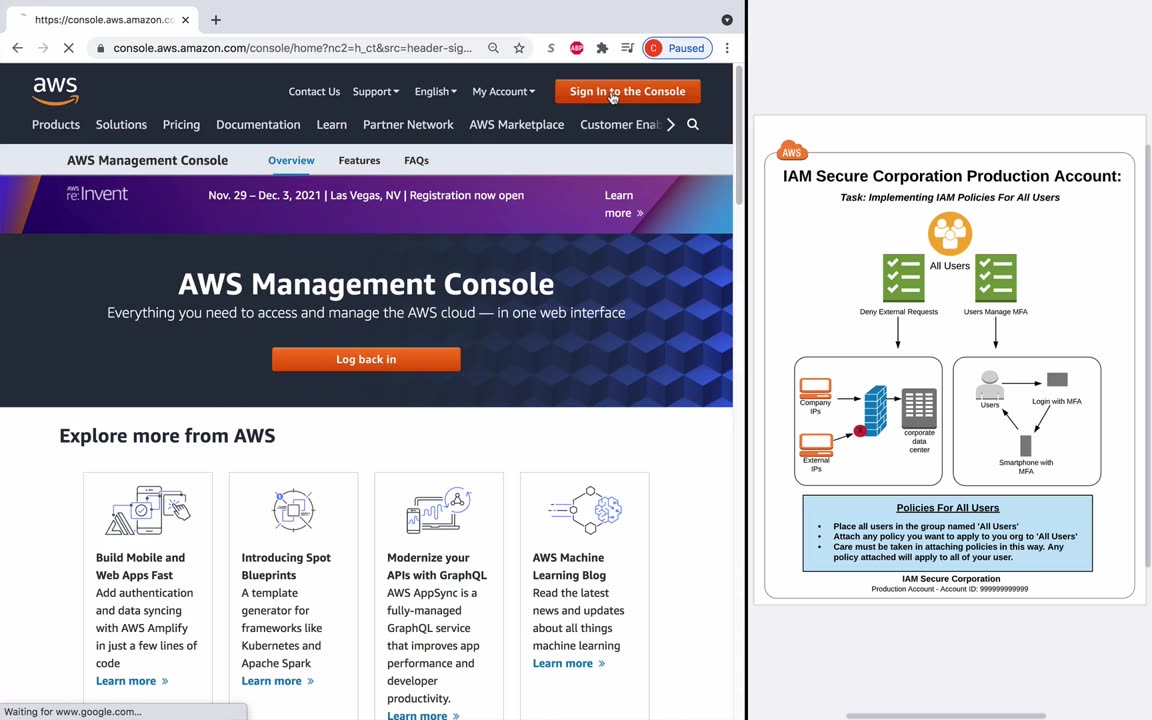The width and height of the screenshot is (1152, 720).
Task: Click All Users group icon in diagram
Action: click(x=950, y=234)
